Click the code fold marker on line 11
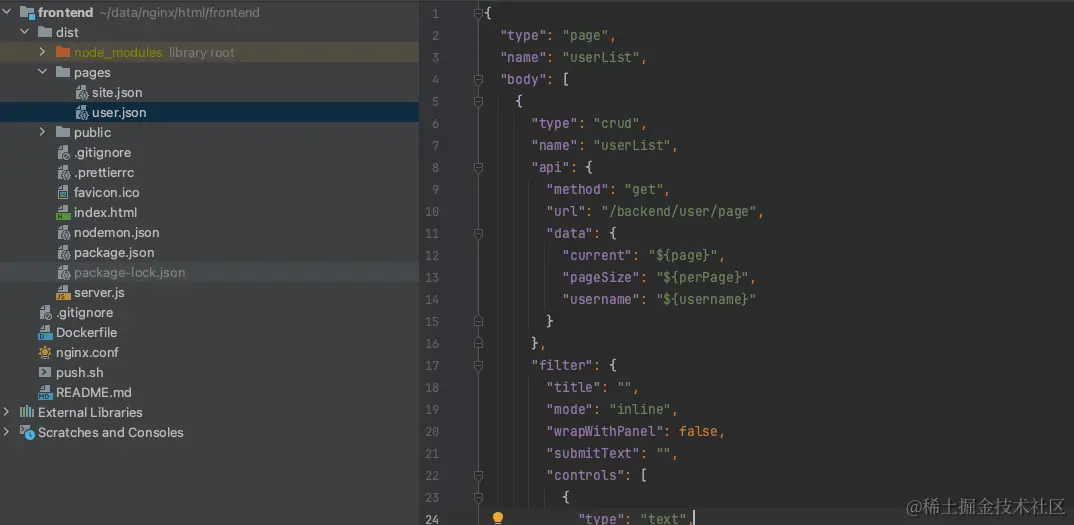1074x525 pixels. (x=479, y=233)
